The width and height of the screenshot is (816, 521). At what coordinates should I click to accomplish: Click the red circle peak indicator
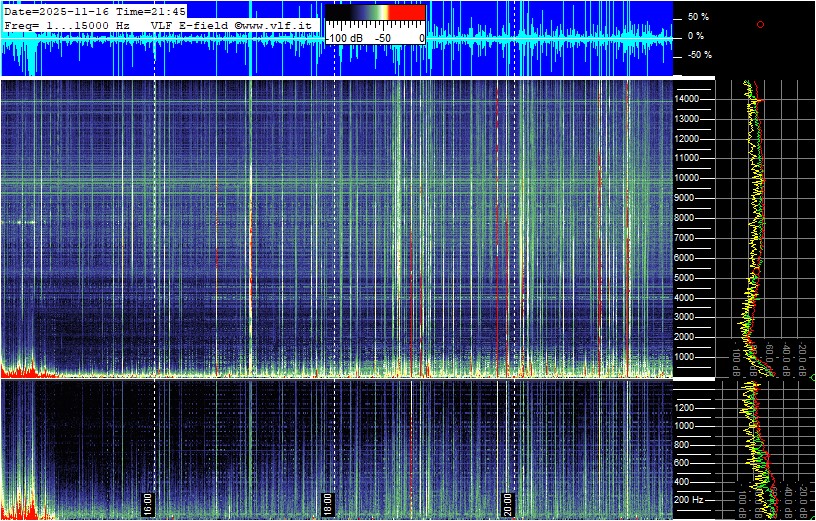[x=760, y=24]
